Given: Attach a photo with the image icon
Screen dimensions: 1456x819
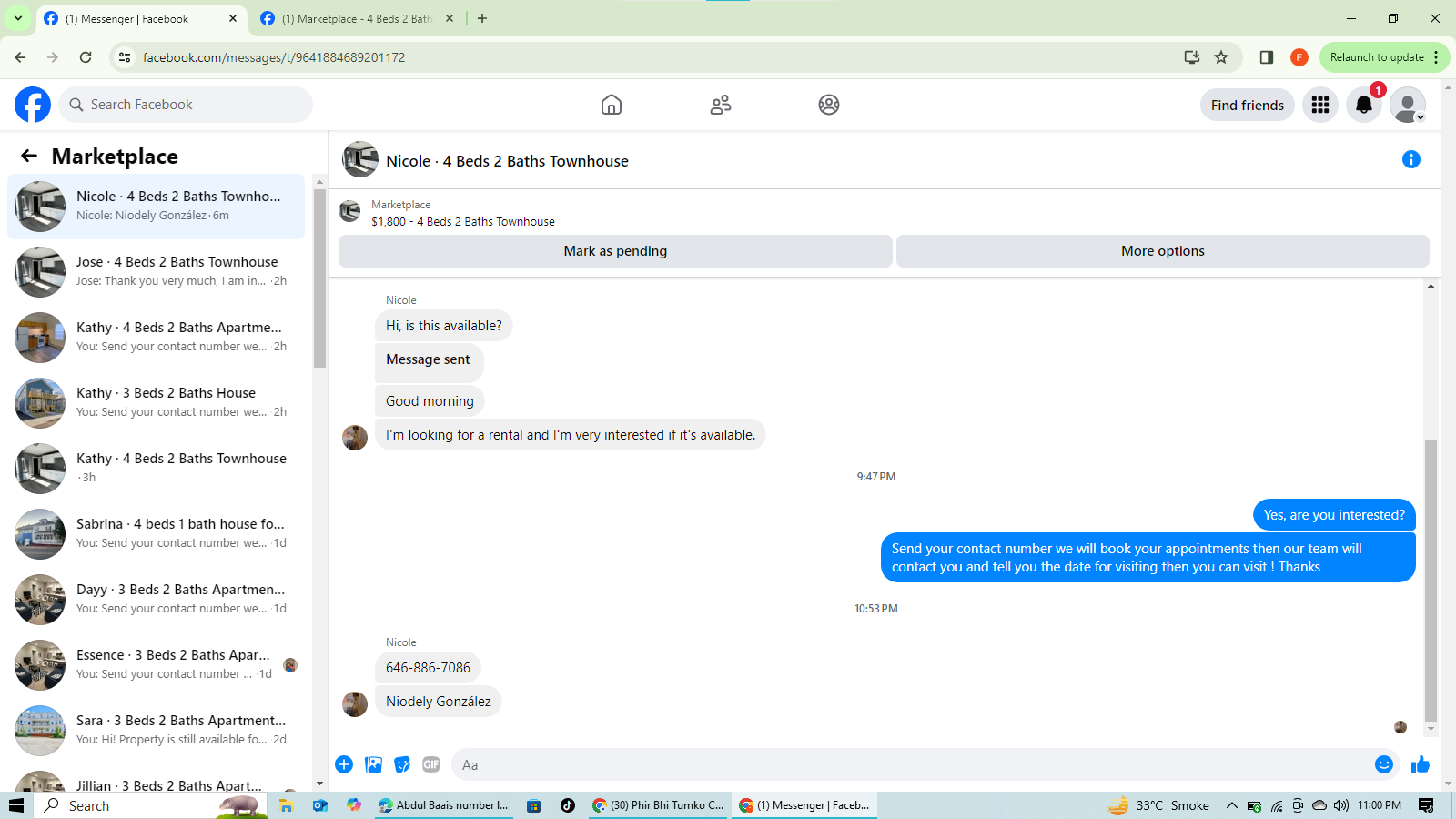Looking at the screenshot, I should click(373, 764).
